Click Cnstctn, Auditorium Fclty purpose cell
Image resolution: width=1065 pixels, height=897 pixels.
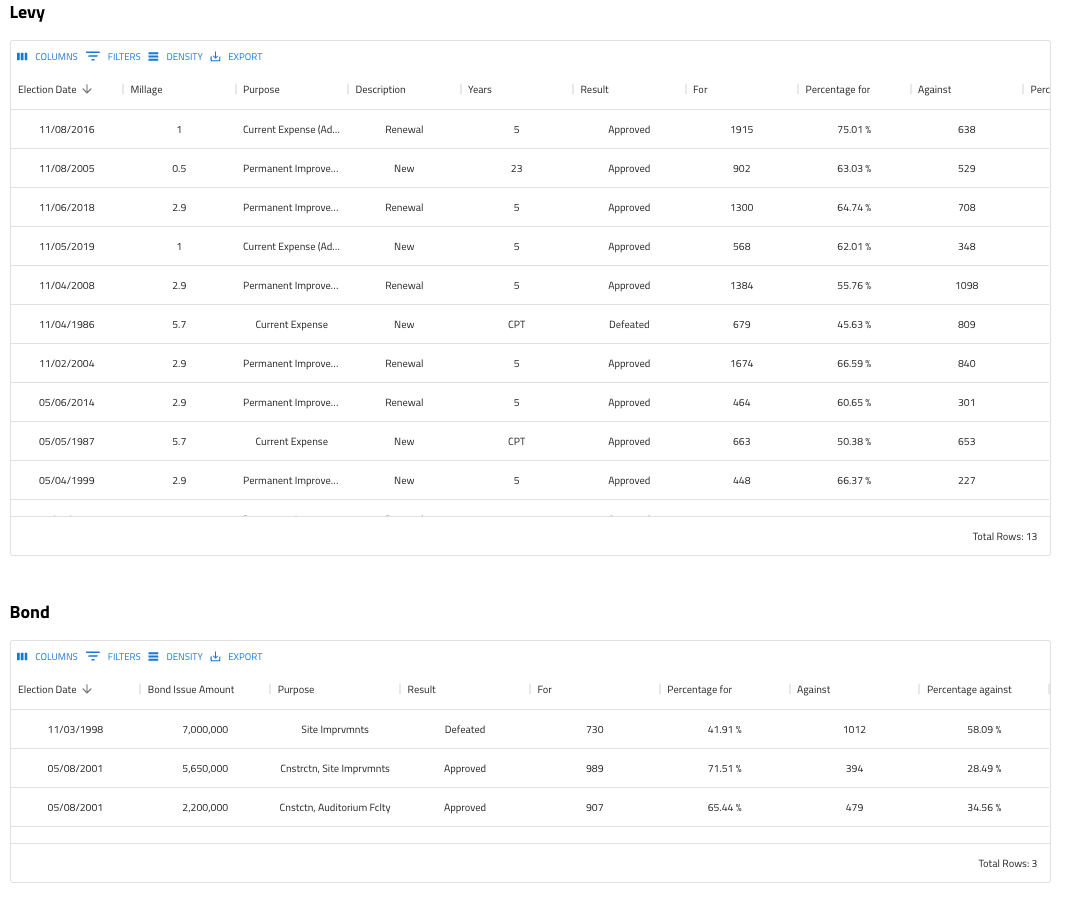pyautogui.click(x=335, y=808)
